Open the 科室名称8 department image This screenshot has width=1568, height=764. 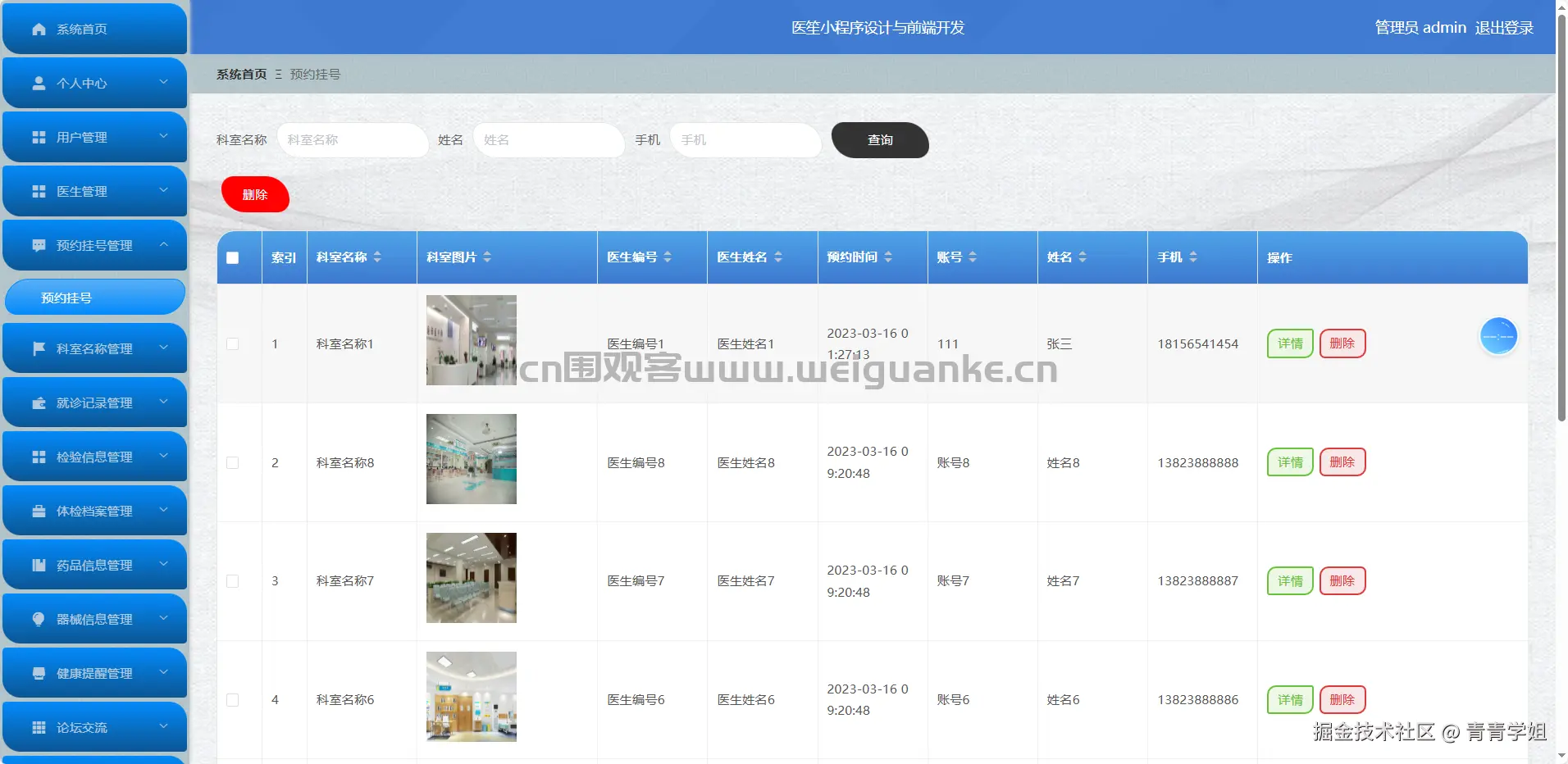[x=472, y=459]
